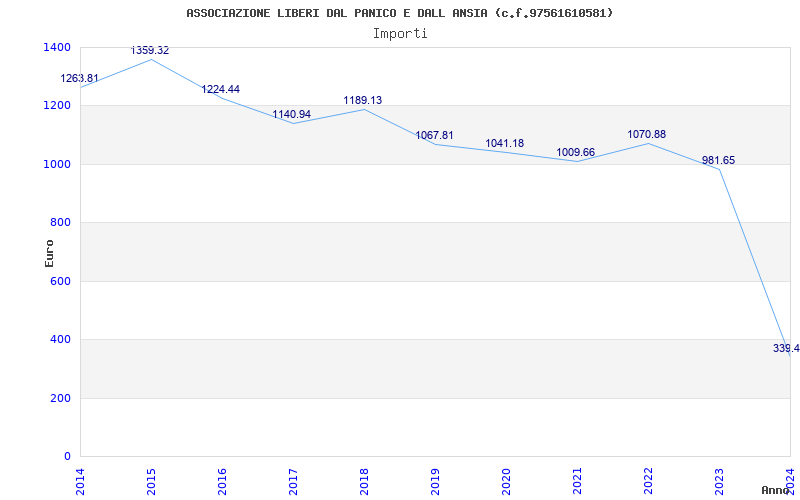
Task: Select the x-axis year 2016
Action: pos(222,481)
